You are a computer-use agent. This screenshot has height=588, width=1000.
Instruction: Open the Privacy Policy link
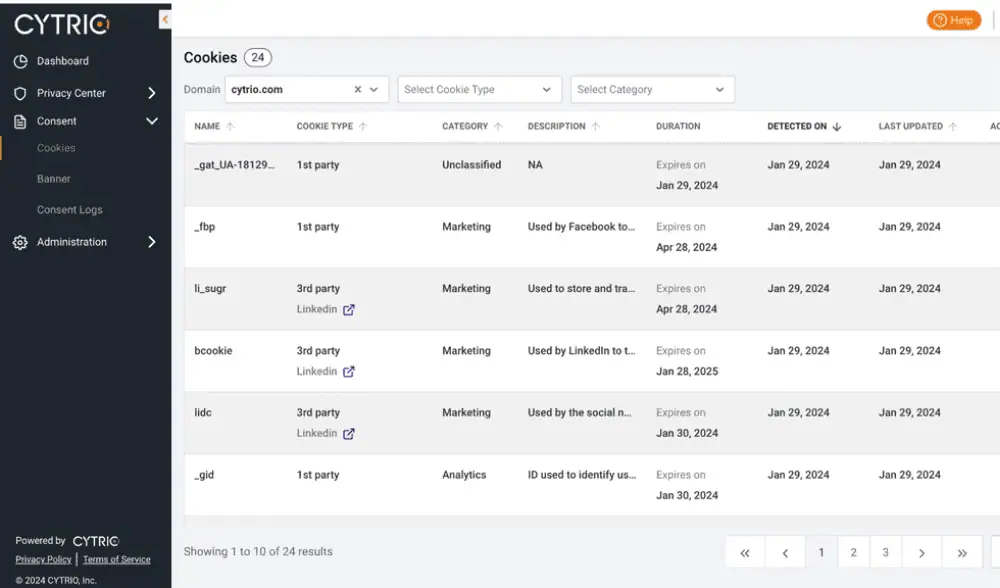(43, 560)
